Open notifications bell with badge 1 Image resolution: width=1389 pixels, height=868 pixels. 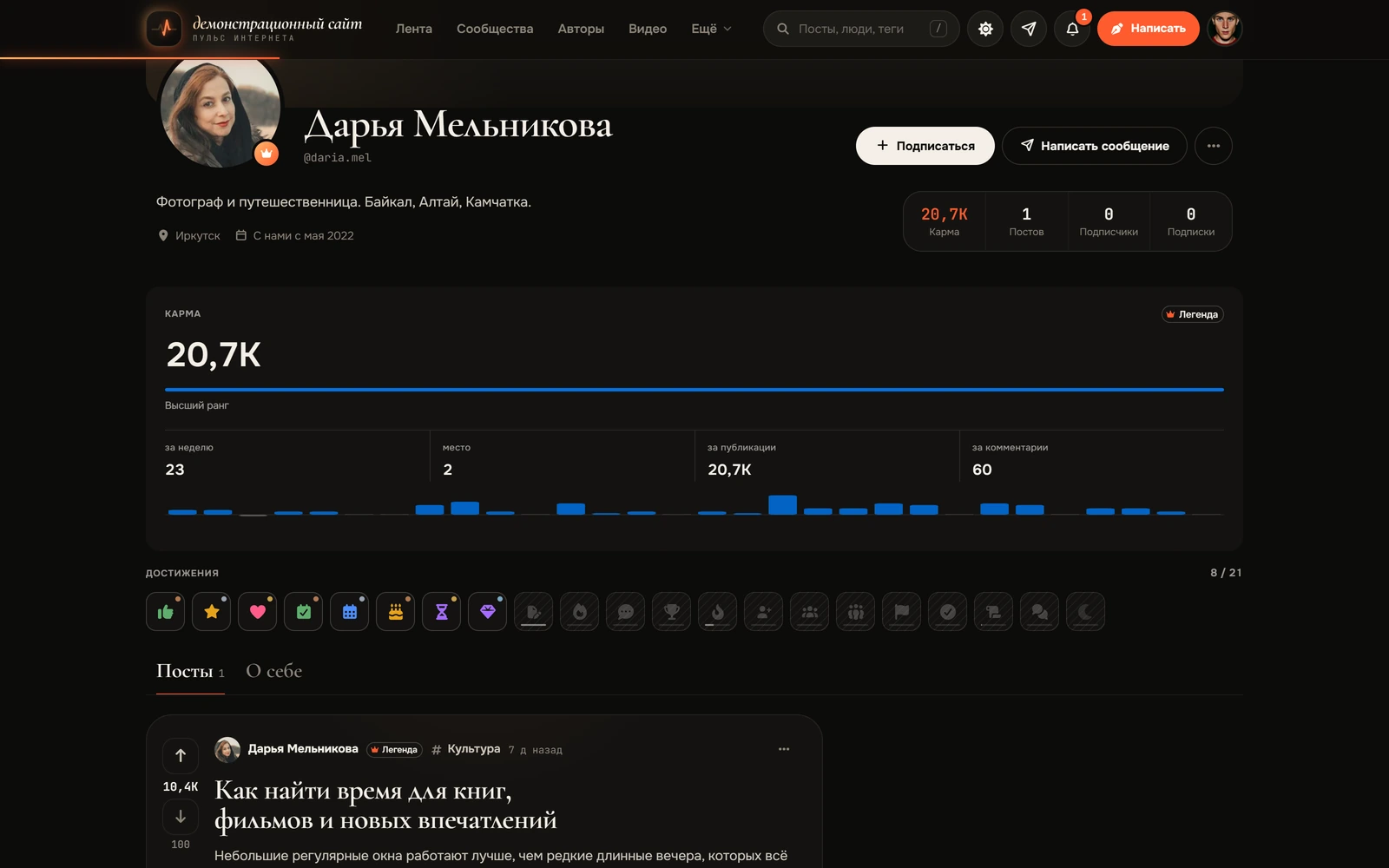1072,29
